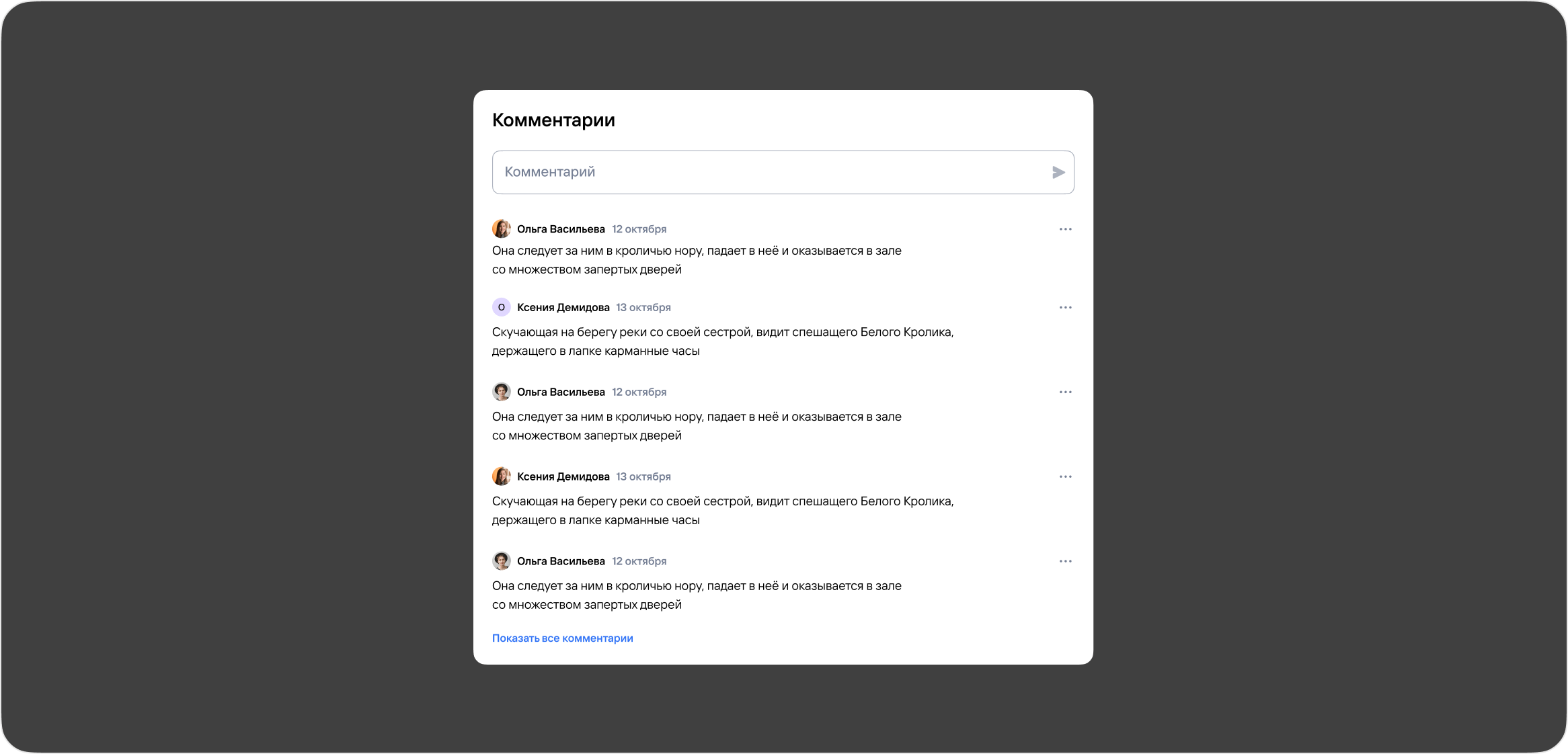Click the avatar on the last comment
The height and width of the screenshot is (754, 1568).
click(x=502, y=562)
